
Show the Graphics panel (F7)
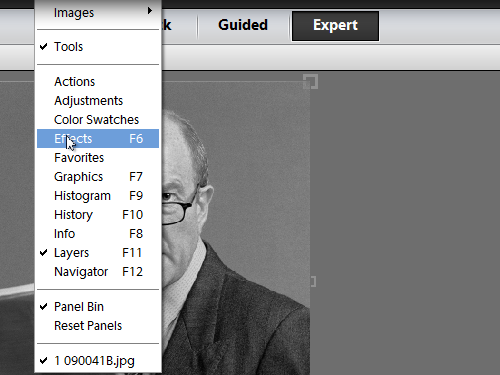pos(98,177)
